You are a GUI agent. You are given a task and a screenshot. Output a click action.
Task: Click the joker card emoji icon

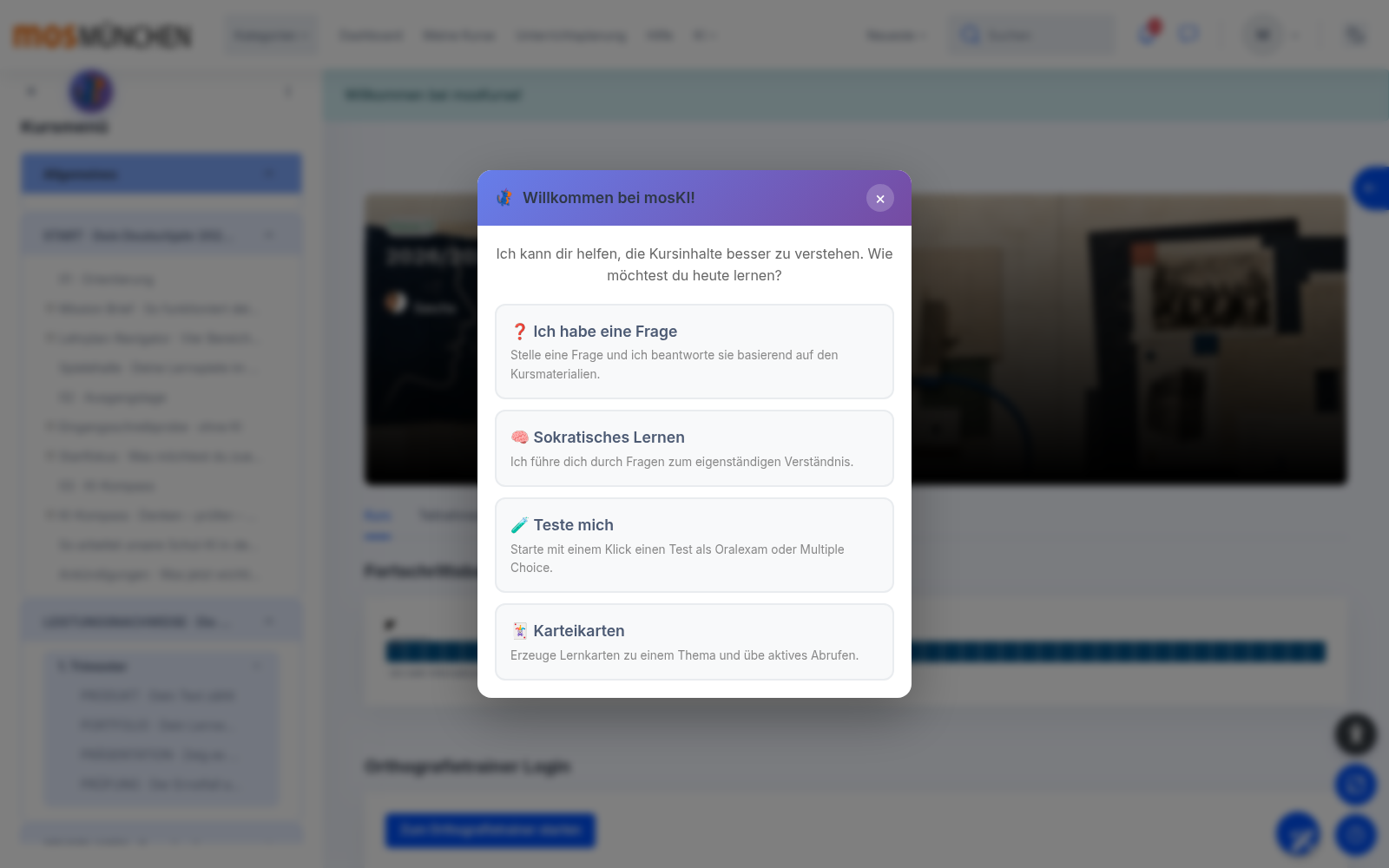519,631
